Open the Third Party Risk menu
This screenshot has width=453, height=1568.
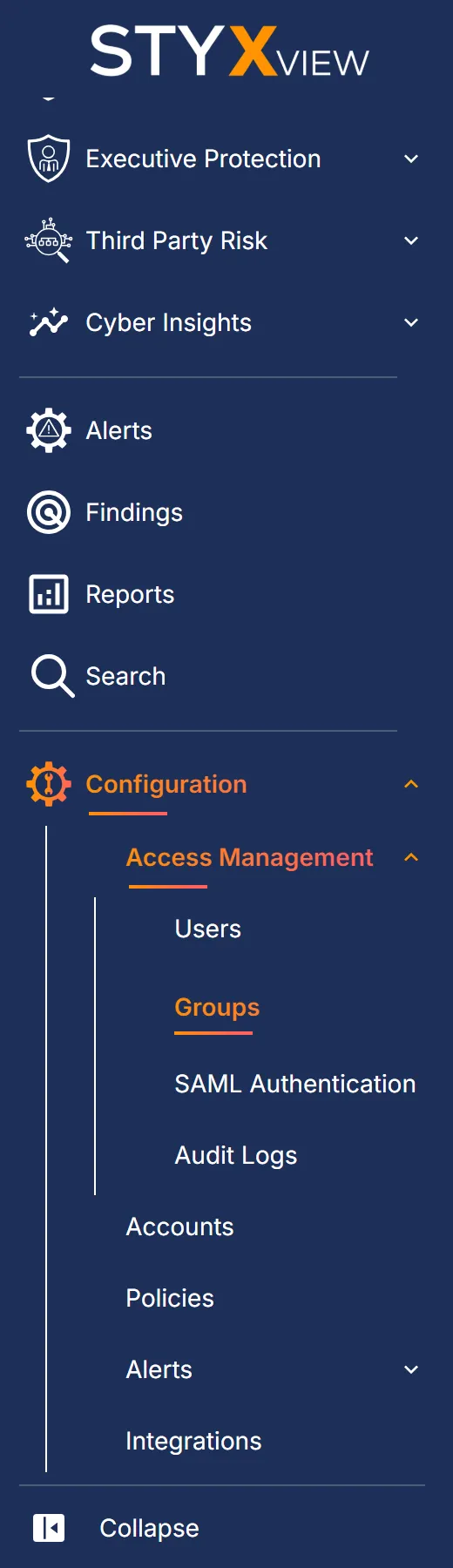176,240
